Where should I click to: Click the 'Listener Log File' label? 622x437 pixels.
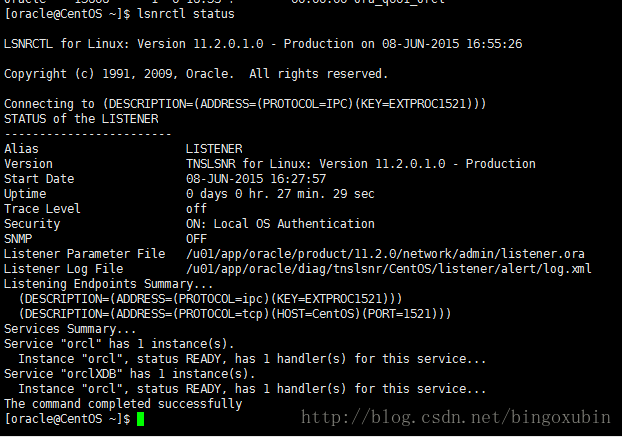[x=63, y=269]
